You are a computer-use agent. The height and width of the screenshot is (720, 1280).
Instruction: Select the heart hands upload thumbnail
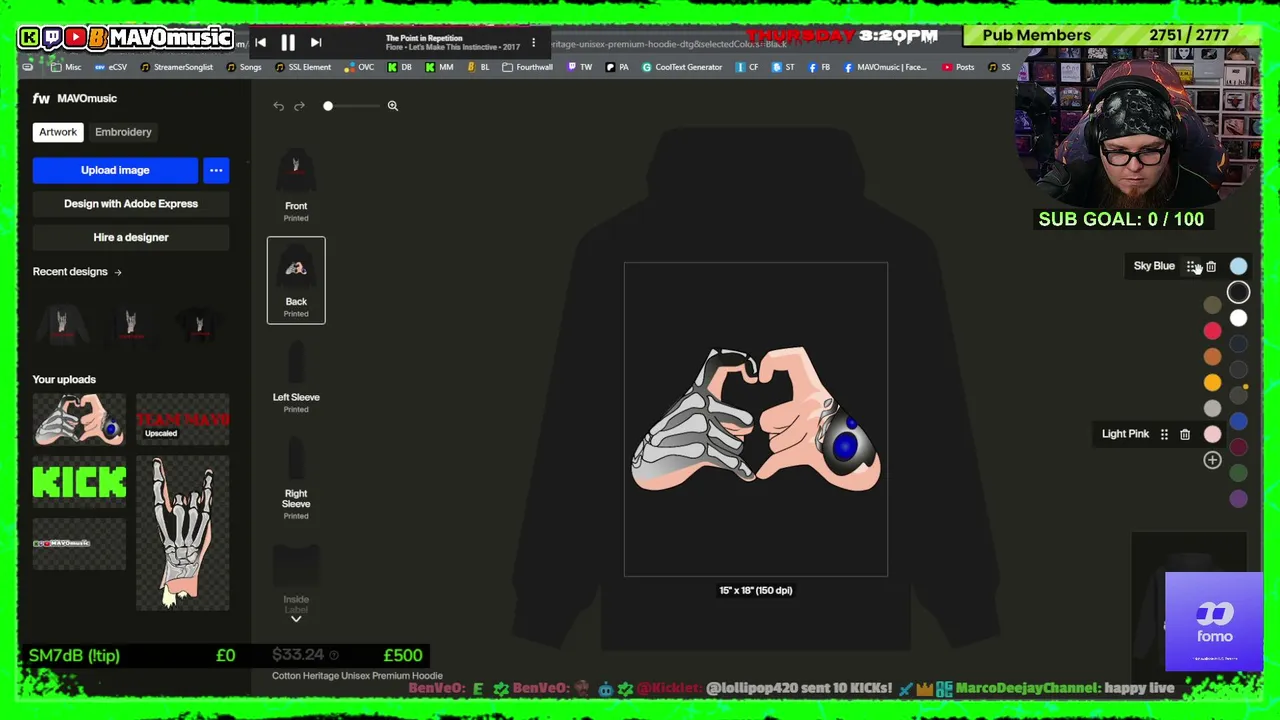[x=79, y=420]
